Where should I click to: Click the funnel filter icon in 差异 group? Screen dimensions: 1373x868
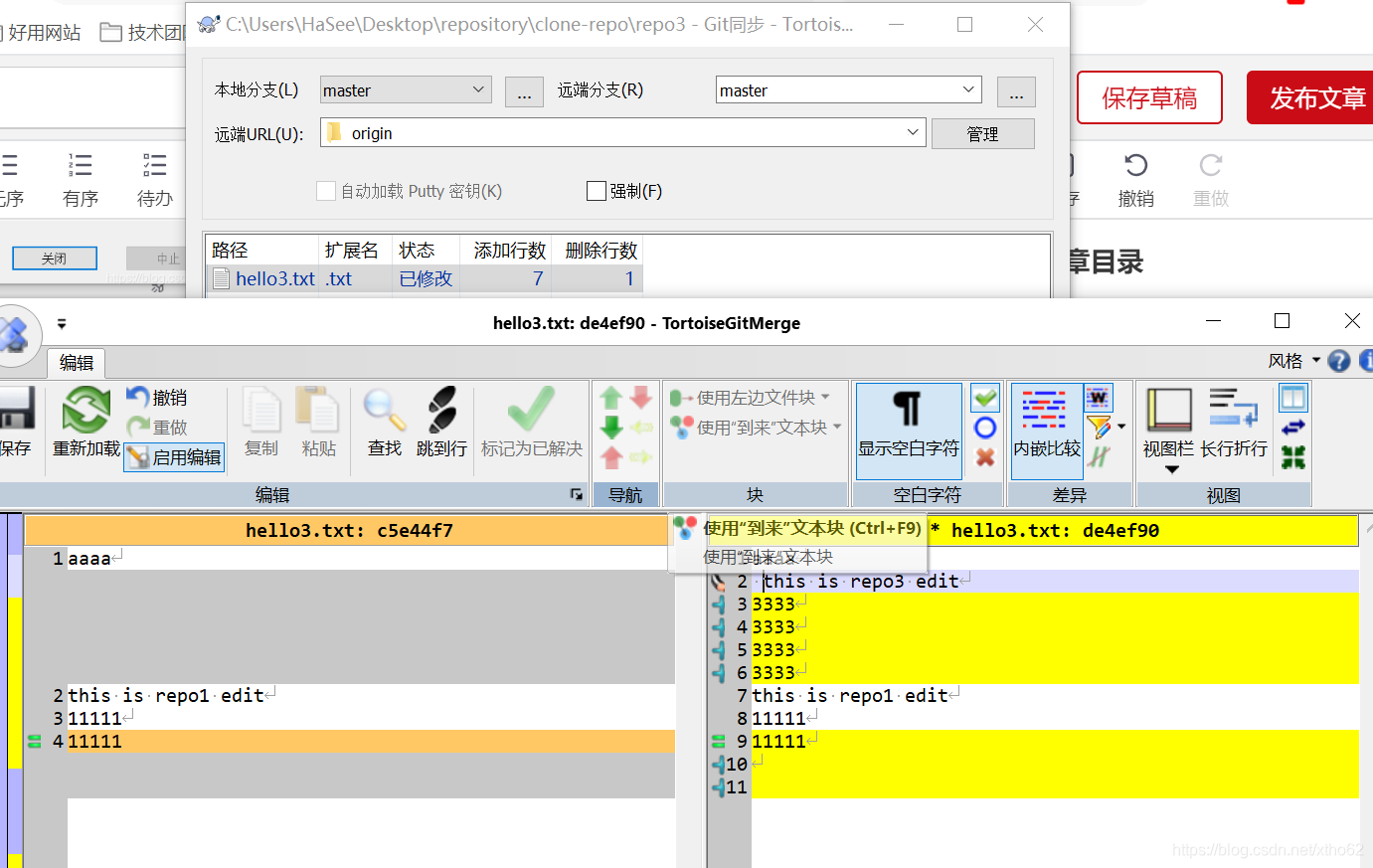click(1099, 428)
